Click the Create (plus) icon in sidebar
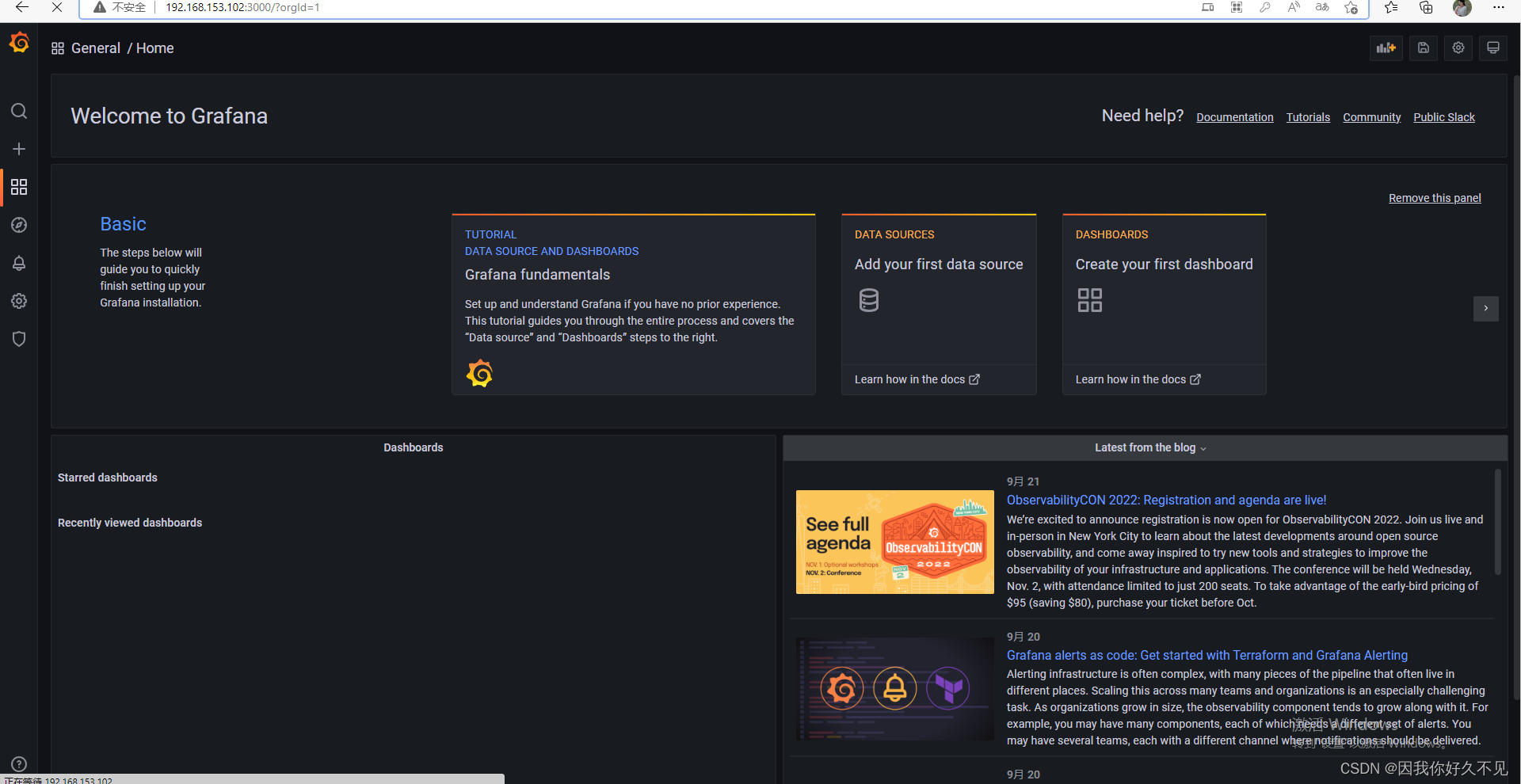 [19, 149]
